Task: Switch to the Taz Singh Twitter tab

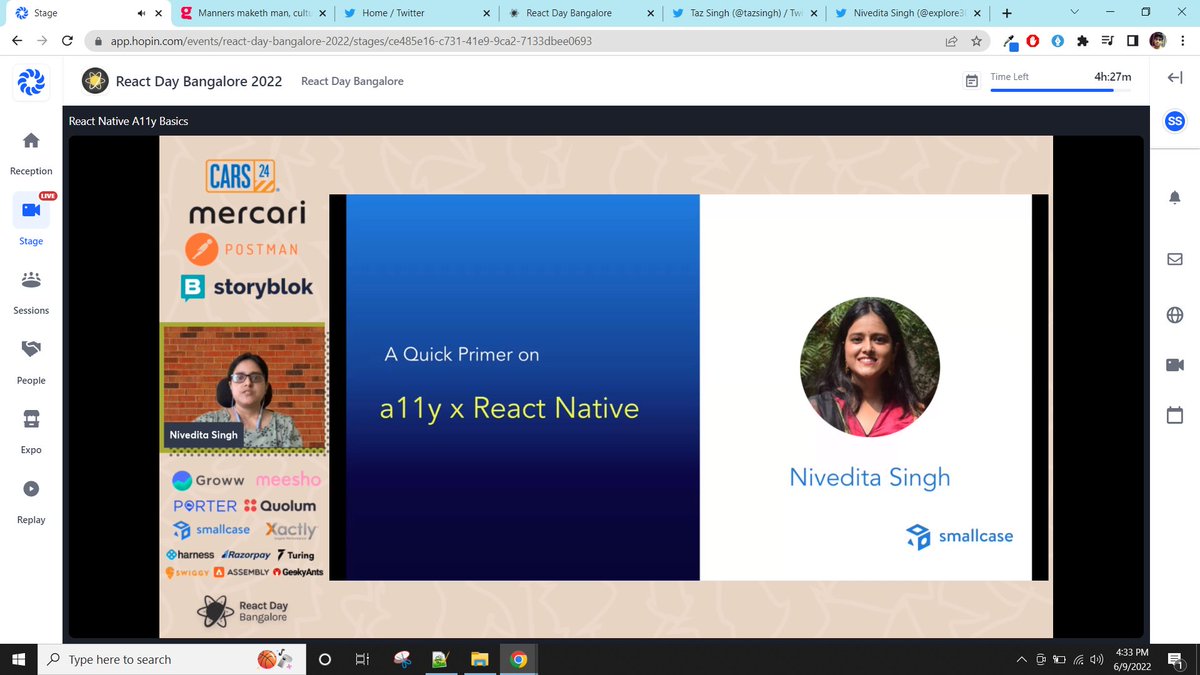Action: coord(744,13)
